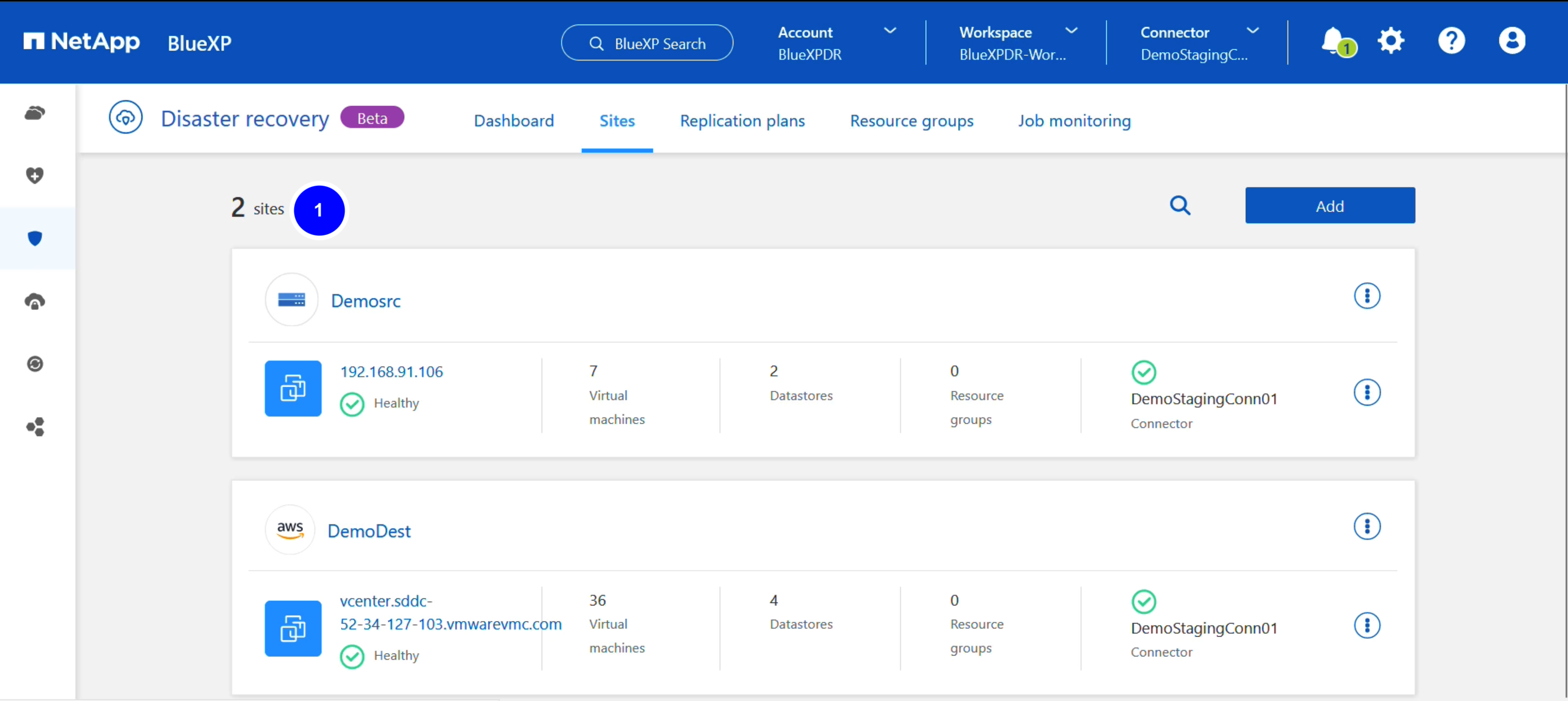Switch to the Replication plans tab
1568x701 pixels.
[742, 121]
